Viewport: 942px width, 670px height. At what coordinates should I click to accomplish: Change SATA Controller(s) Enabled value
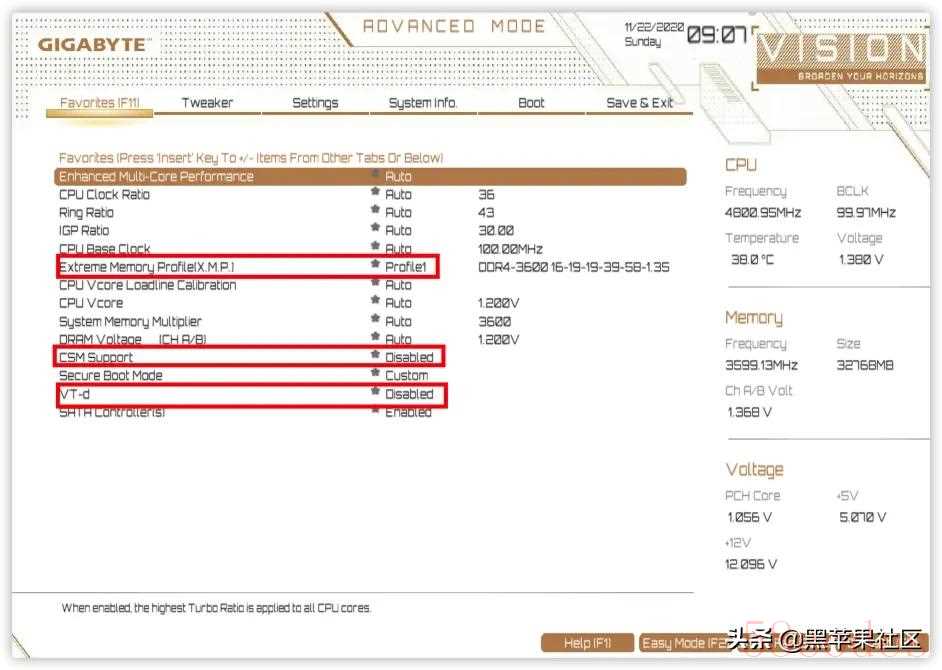pos(409,412)
